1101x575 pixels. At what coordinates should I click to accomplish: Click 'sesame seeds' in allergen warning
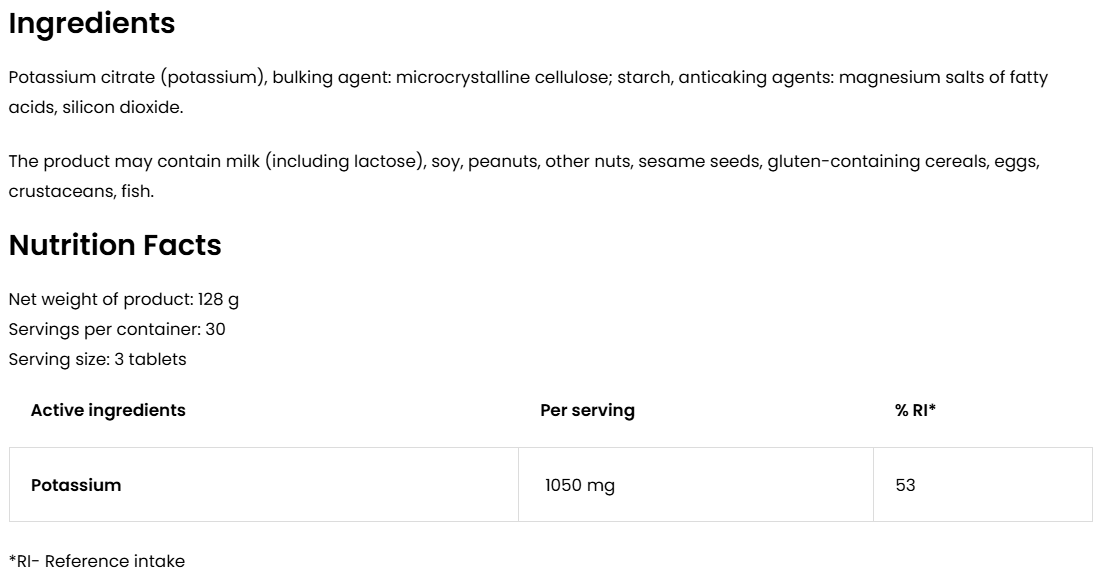click(x=699, y=161)
